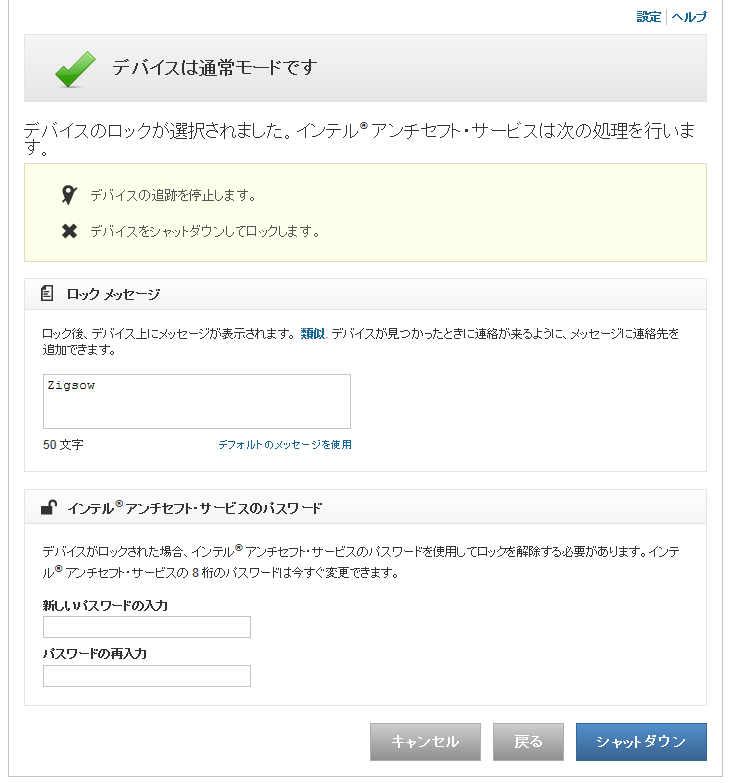Open the ヘルプ link at top right

click(689, 17)
